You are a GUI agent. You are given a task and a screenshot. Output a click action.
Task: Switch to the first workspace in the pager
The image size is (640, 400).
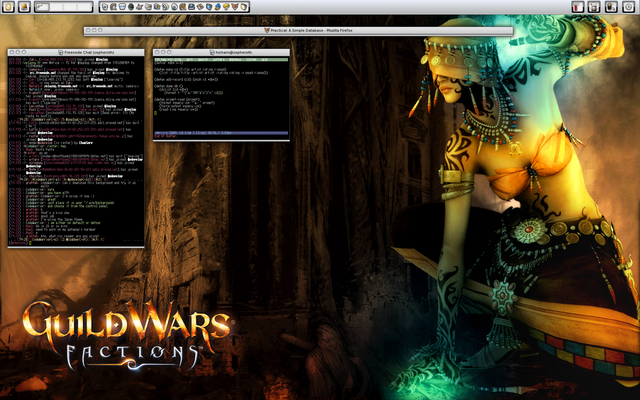click(42, 7)
